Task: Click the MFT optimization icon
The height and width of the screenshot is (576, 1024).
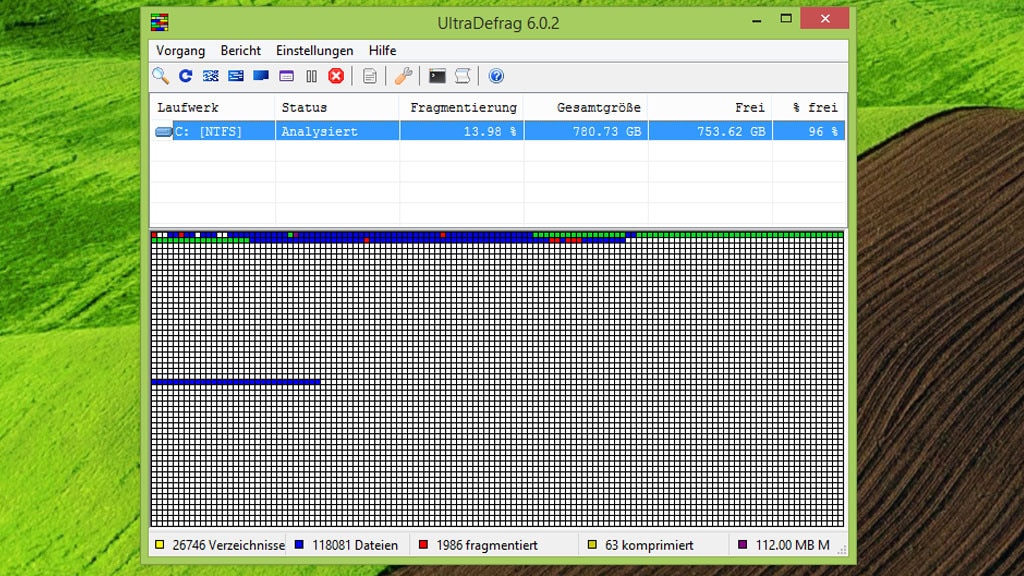Action: coord(286,76)
